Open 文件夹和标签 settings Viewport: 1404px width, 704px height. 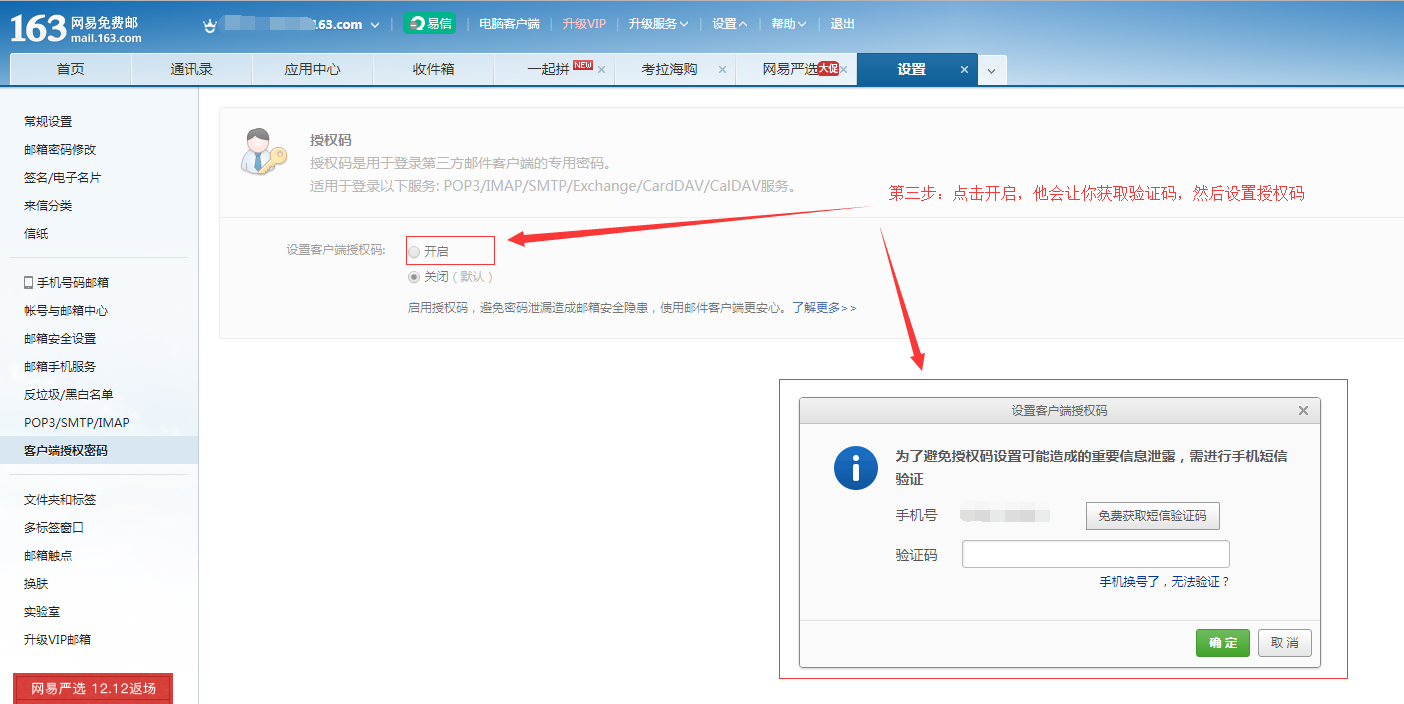[60, 500]
